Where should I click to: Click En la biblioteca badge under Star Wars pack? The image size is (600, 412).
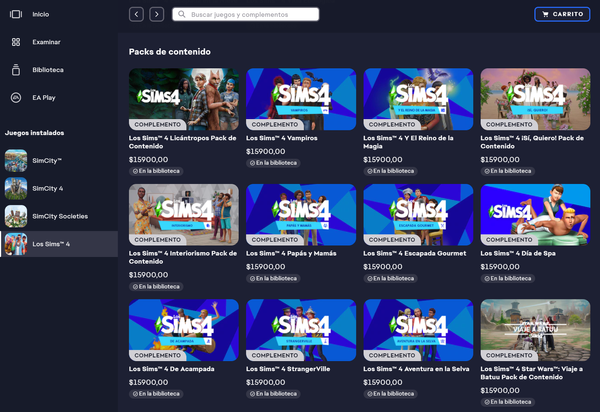[508, 402]
